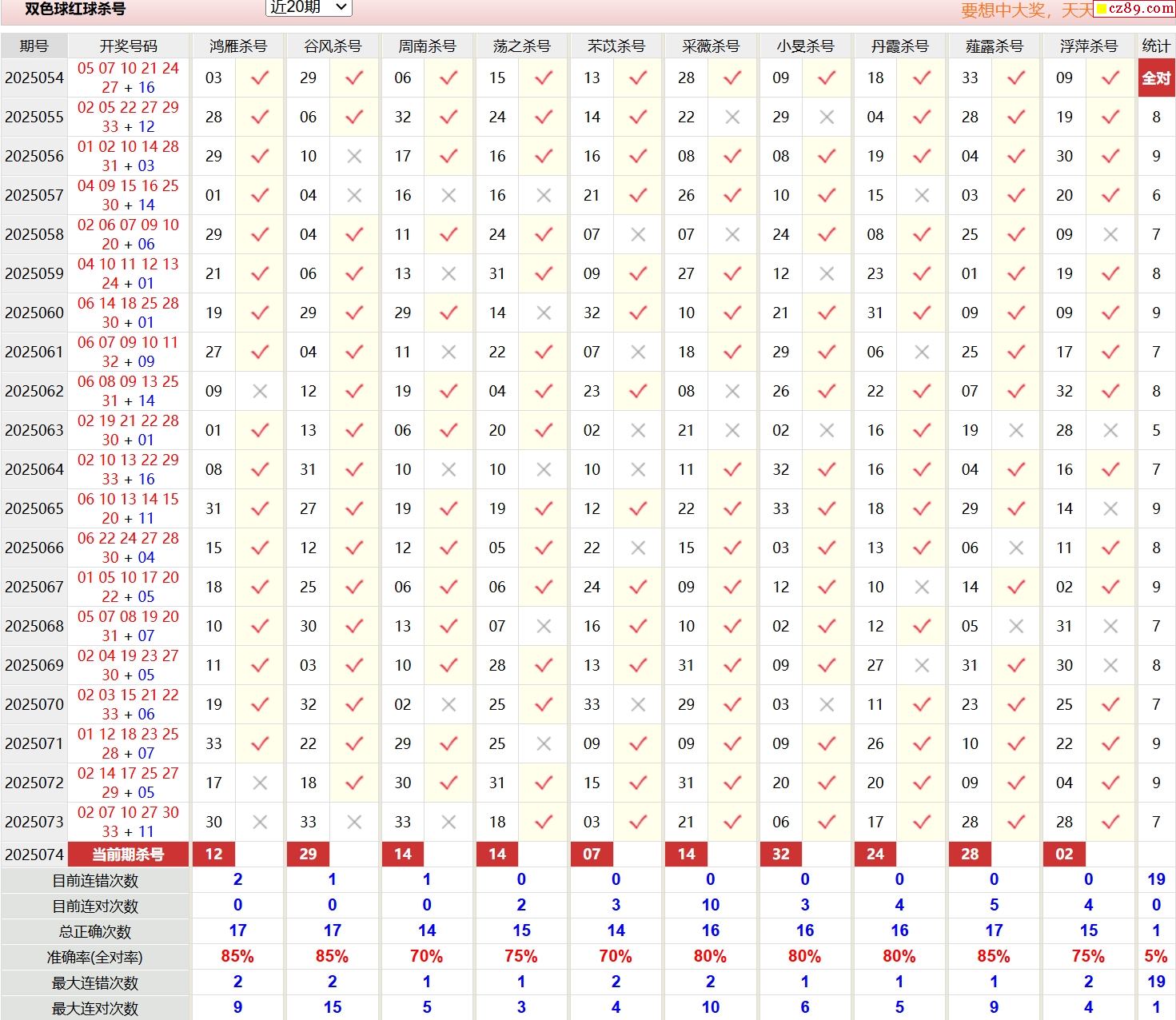This screenshot has height=1020, width=1176.
Task: Click the 荡之 cross mark in row 2025071
Action: click(x=544, y=744)
